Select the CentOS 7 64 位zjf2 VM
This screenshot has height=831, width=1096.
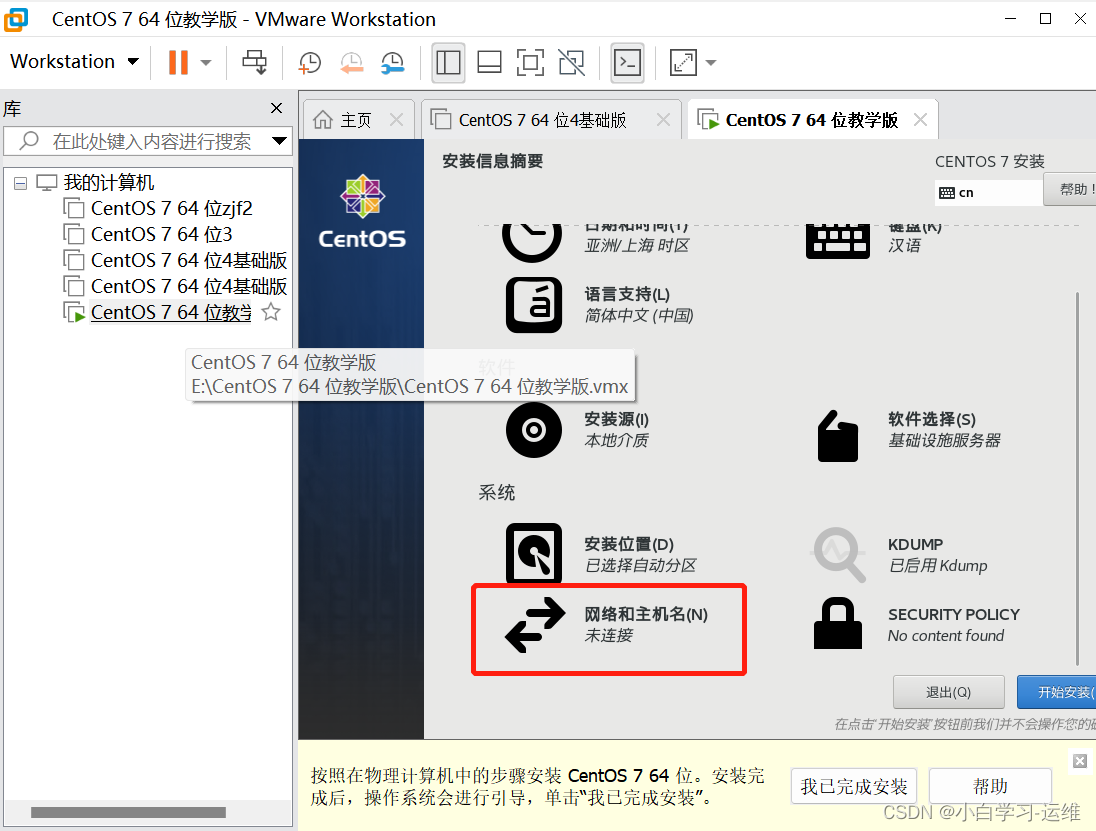pyautogui.click(x=171, y=208)
